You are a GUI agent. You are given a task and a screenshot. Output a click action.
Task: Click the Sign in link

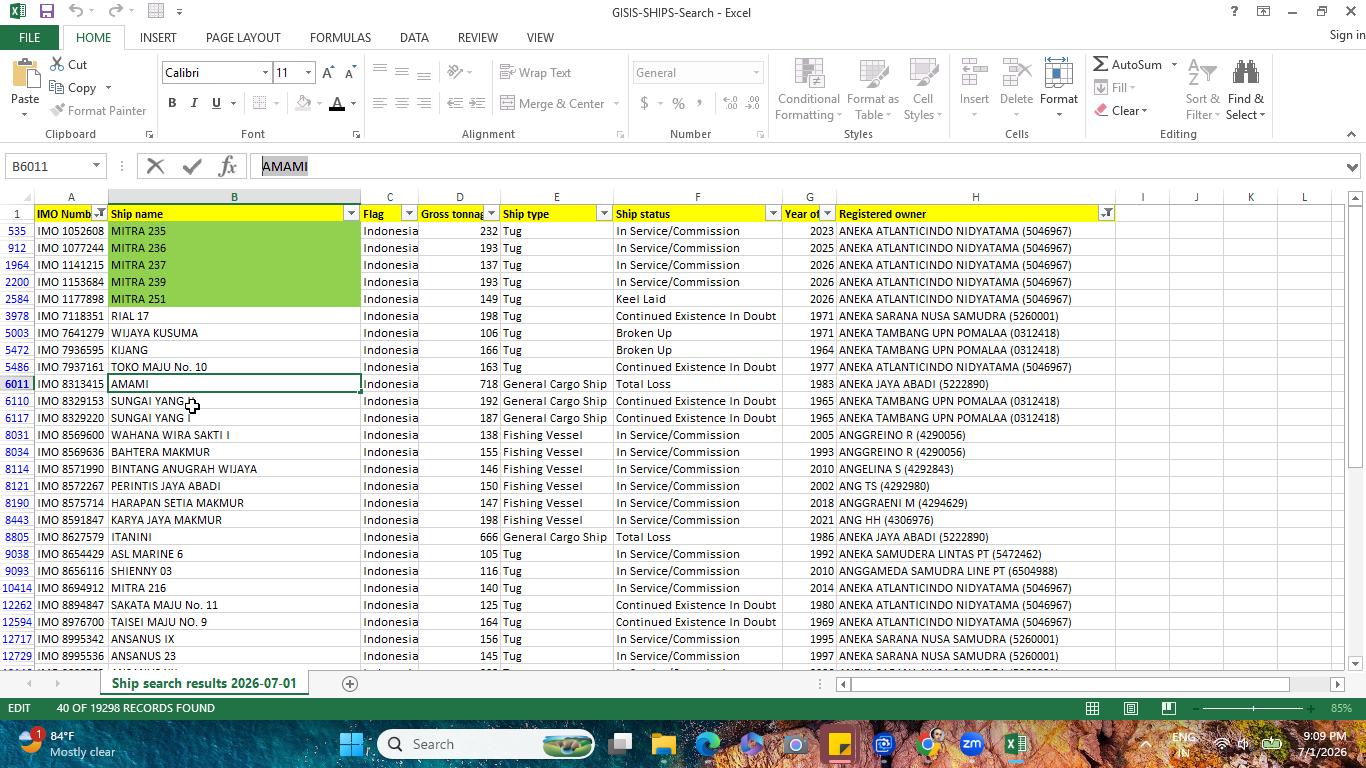tap(1347, 35)
